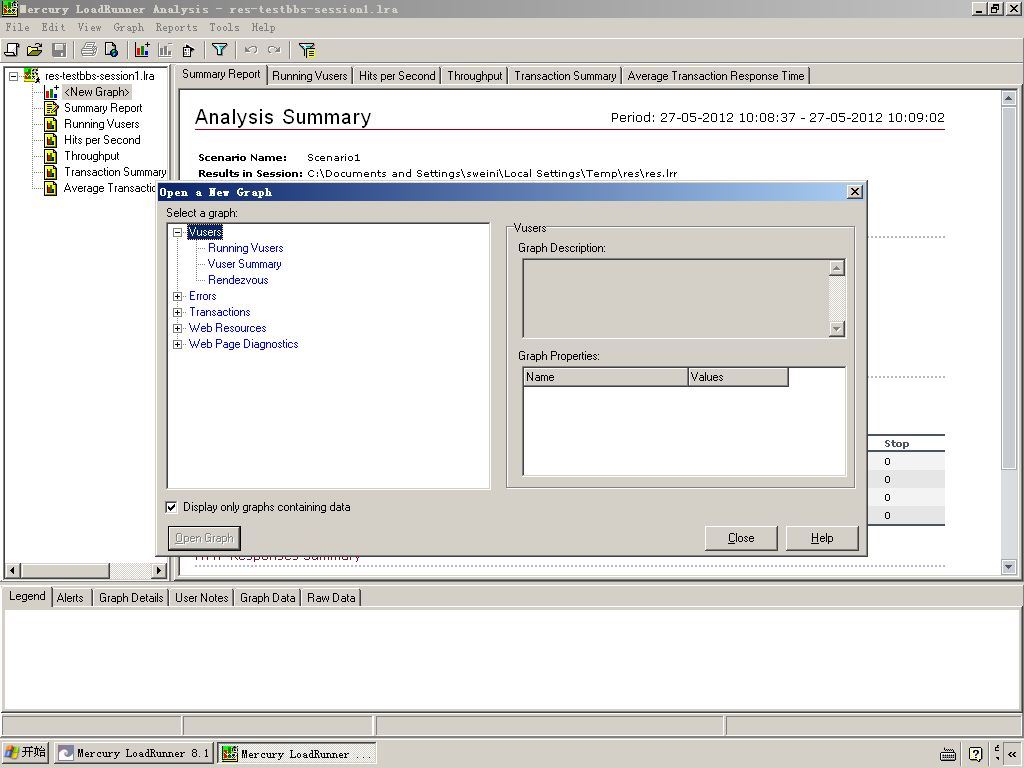Close the Open a New Graph dialog
The width and height of the screenshot is (1024, 768).
tap(854, 191)
